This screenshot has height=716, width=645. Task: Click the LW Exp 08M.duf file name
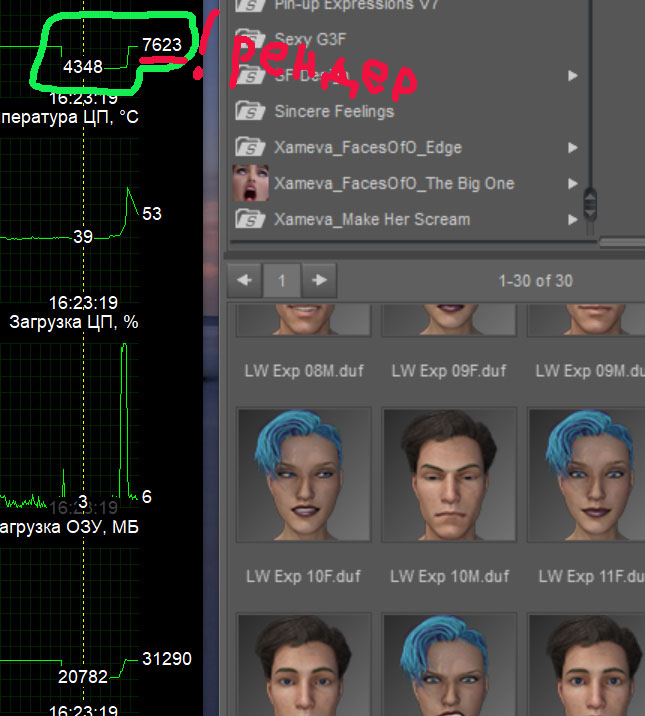click(x=304, y=371)
